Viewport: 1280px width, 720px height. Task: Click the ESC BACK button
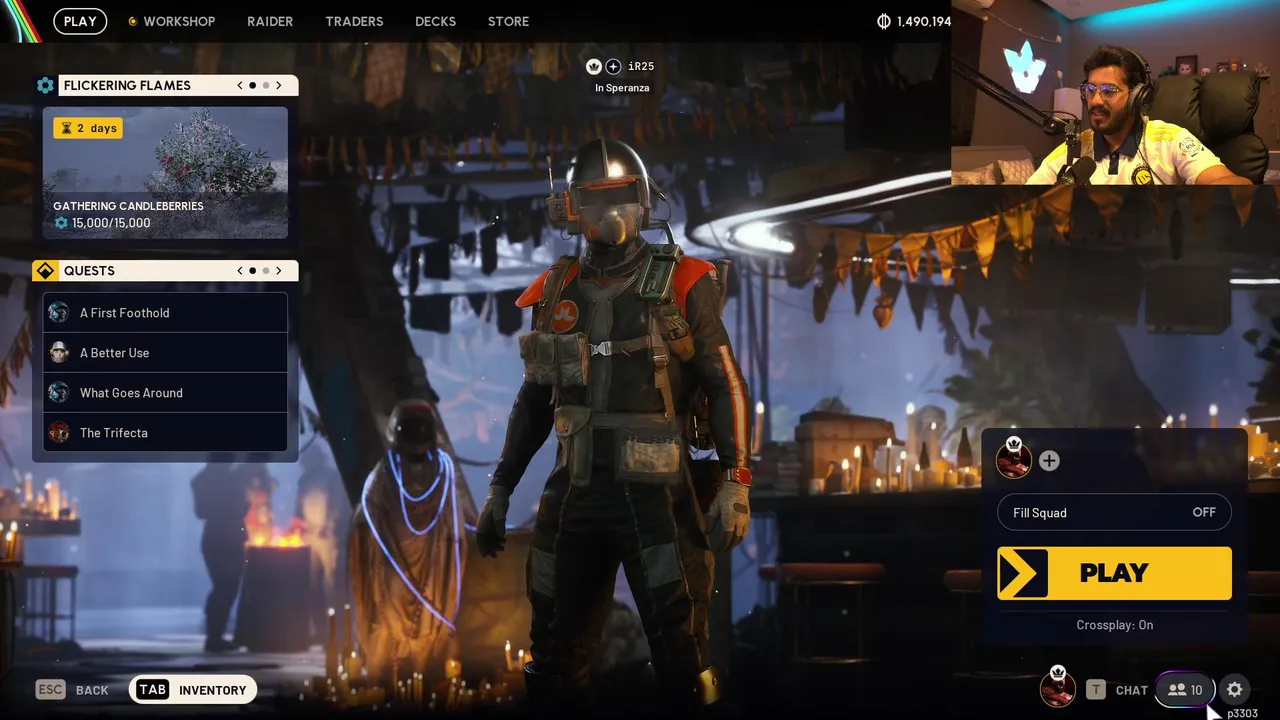[x=72, y=690]
